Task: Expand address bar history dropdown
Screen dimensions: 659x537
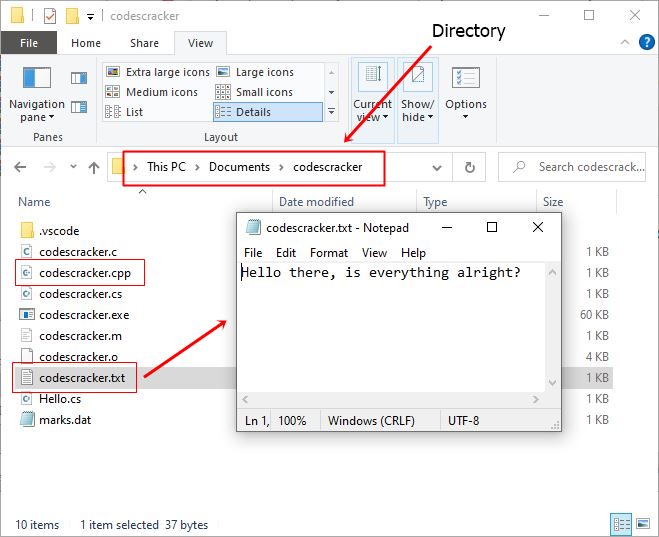Action: [x=437, y=168]
